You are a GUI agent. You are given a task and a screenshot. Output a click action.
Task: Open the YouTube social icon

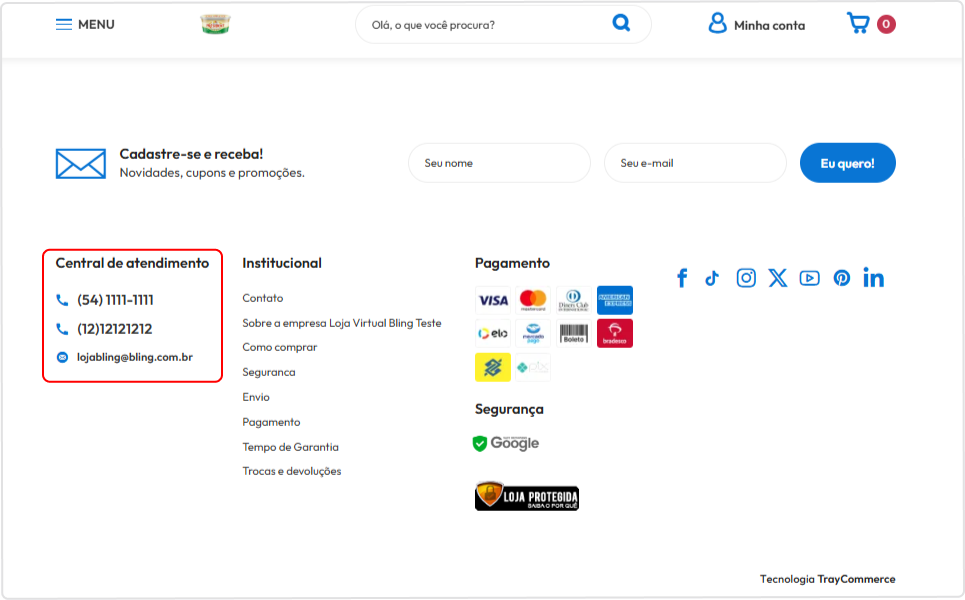(809, 278)
